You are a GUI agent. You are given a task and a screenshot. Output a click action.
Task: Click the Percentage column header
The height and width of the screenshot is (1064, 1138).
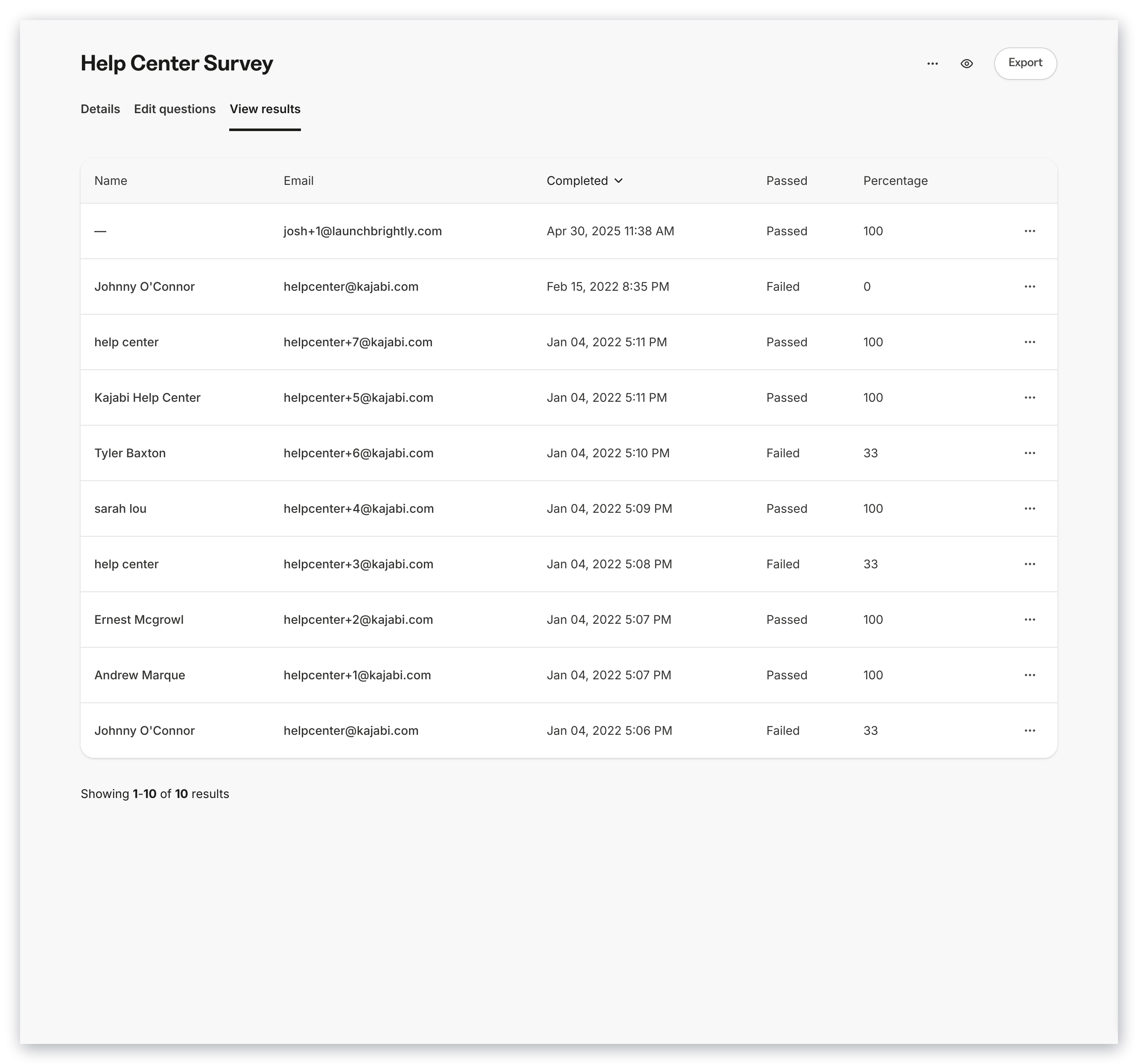(895, 180)
